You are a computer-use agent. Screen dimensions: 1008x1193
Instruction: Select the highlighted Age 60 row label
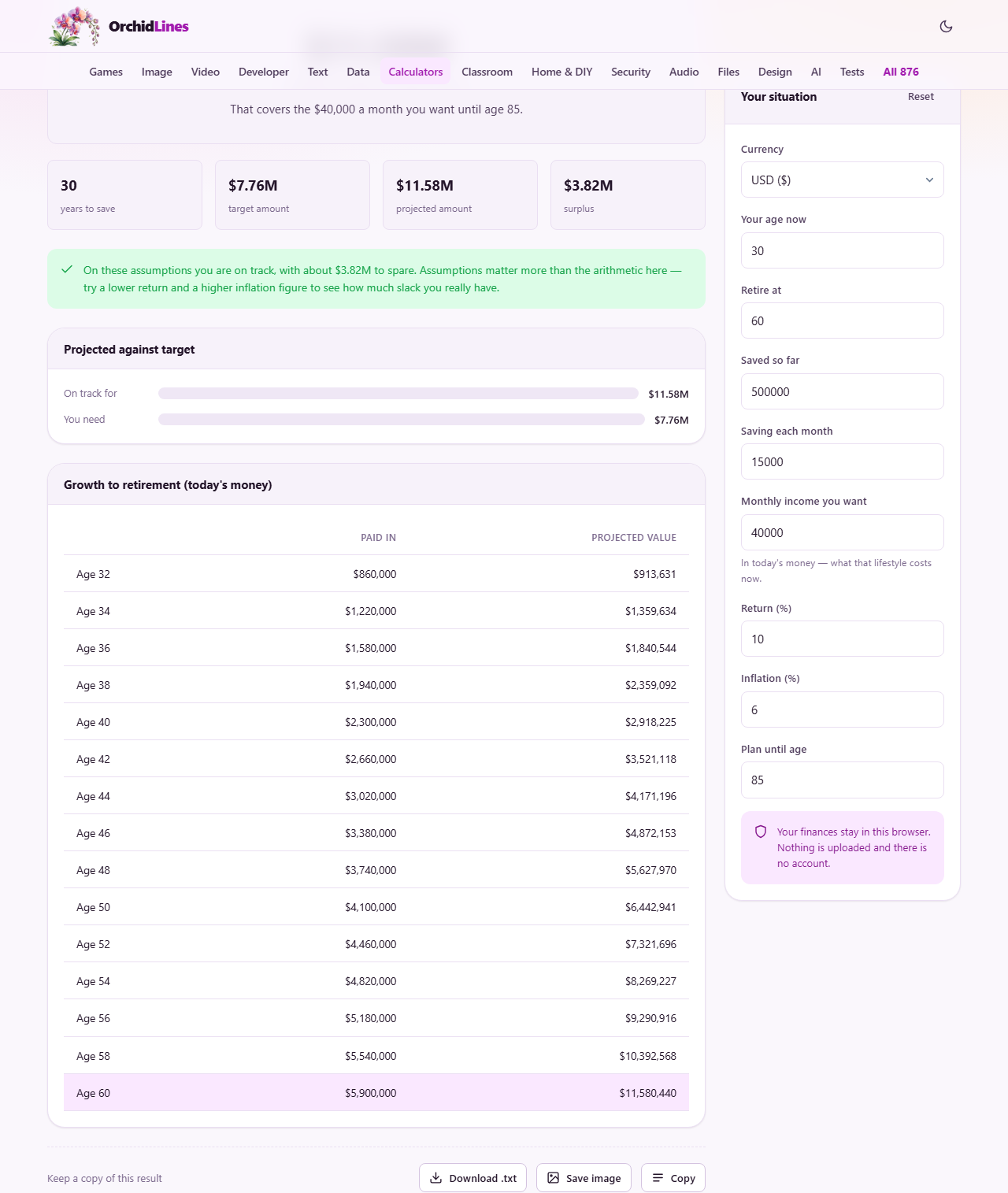point(93,1093)
